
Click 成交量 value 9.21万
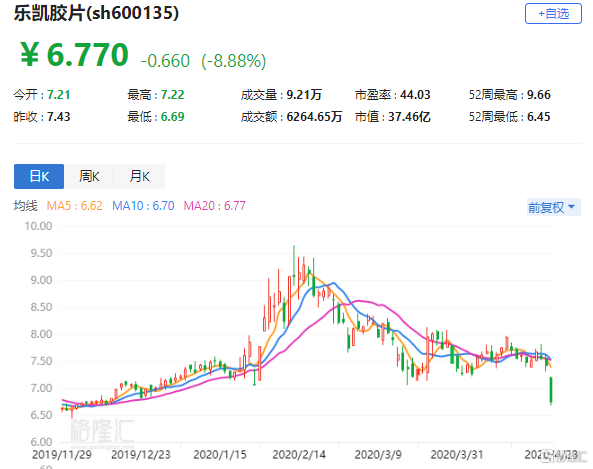(304, 95)
